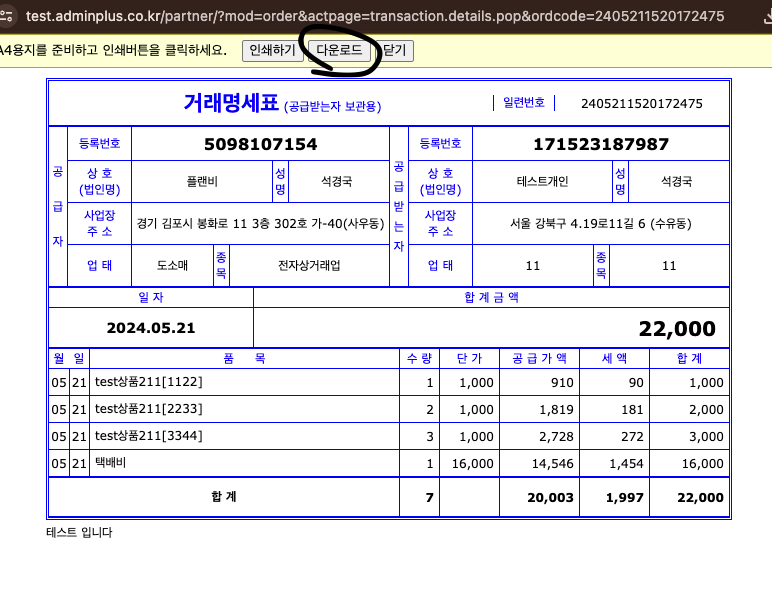
Task: Click the business item 전자상거래업
Action: click(x=309, y=266)
